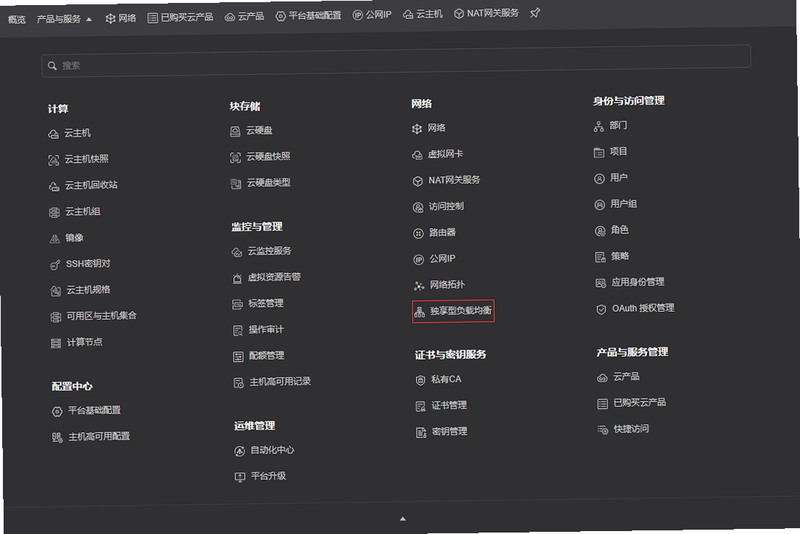Image resolution: width=800 pixels, height=534 pixels.
Task: Click the 云硬盘快照 icon
Action: pos(235,158)
